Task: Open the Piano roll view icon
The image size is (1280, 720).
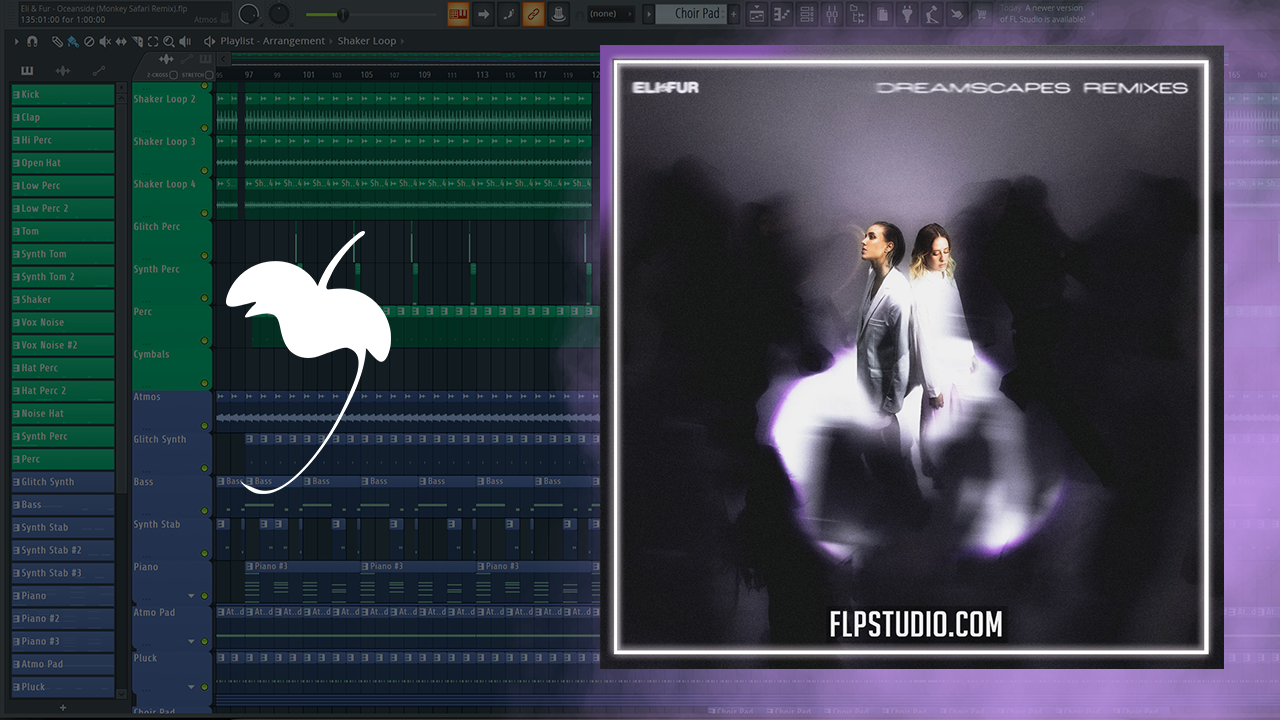Action: tap(782, 14)
